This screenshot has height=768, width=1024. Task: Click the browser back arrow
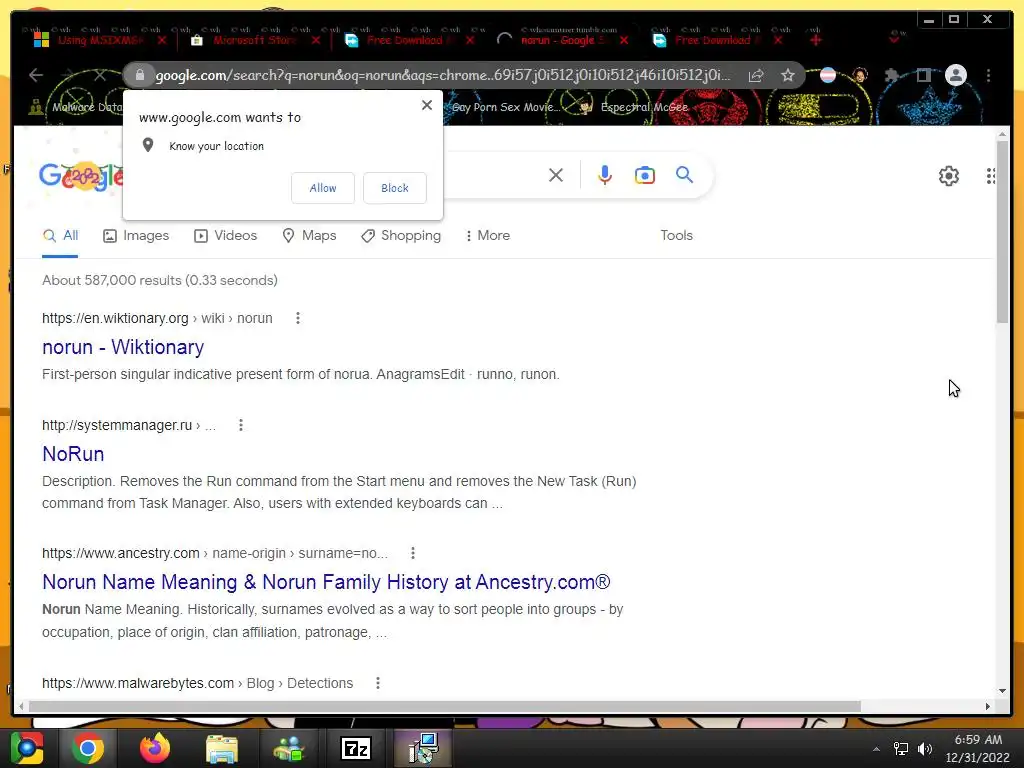[x=36, y=75]
